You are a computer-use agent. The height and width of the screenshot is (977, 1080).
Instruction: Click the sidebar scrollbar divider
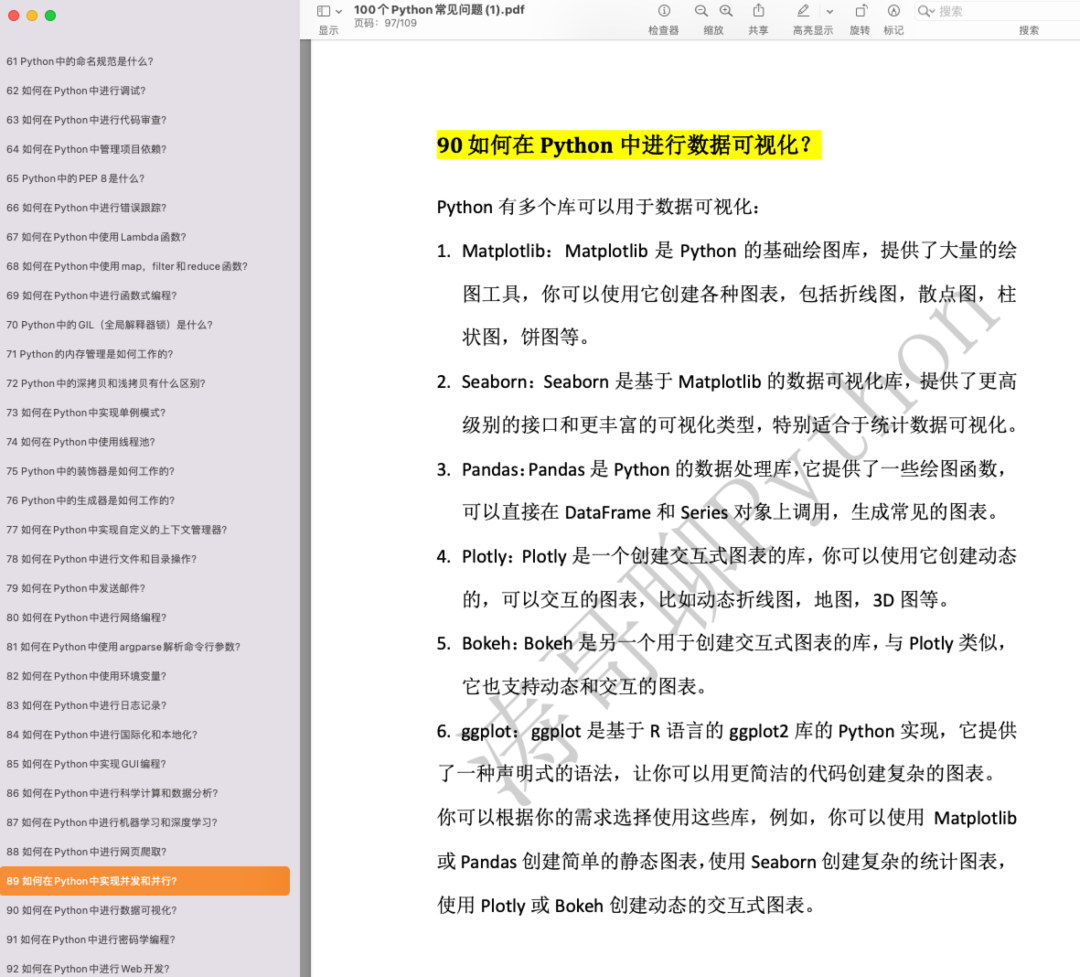coord(305,508)
